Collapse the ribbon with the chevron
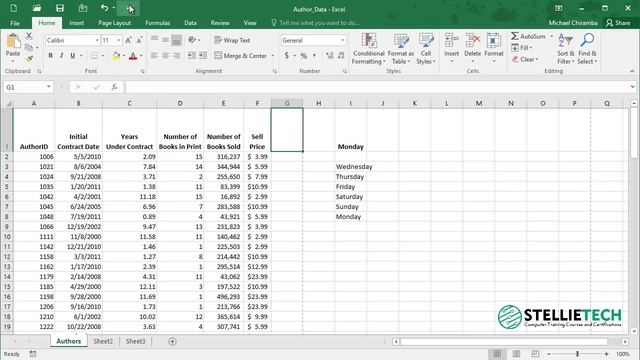This screenshot has height=360, width=640. coord(632,71)
